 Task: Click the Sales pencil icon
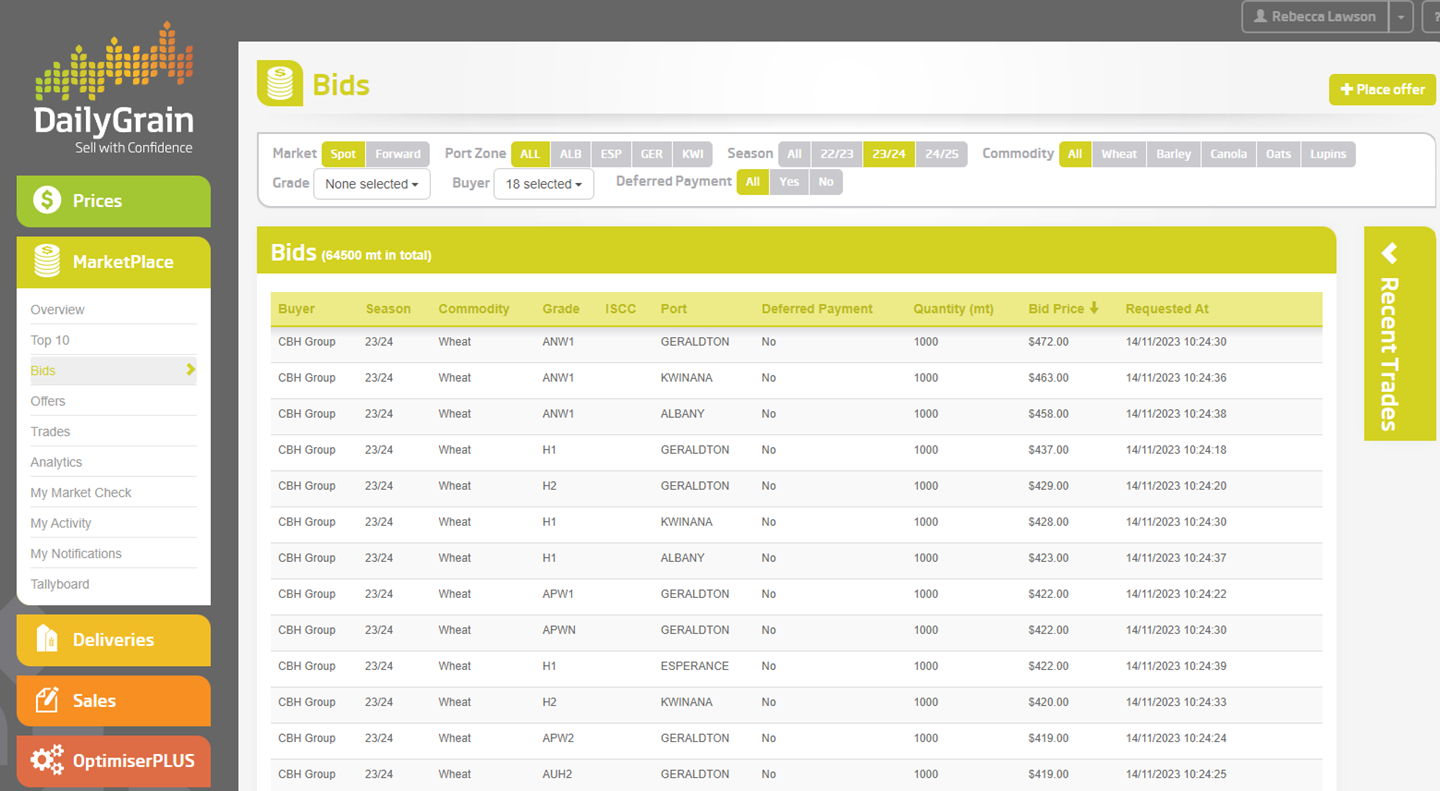tap(46, 700)
